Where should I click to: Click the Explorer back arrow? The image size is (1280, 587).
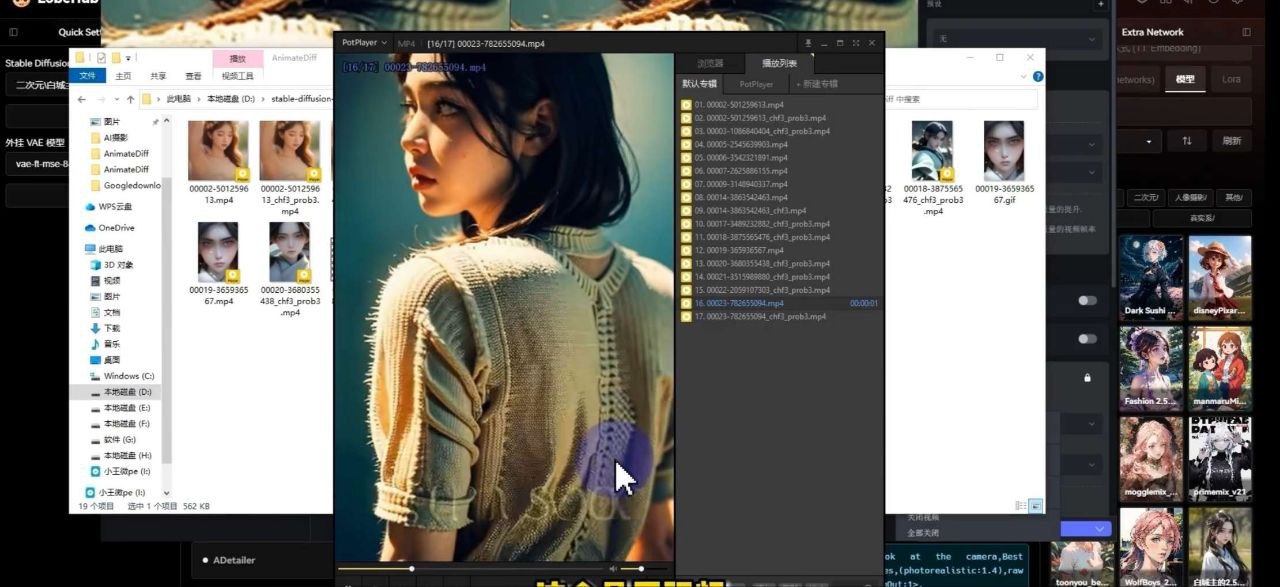81,100
